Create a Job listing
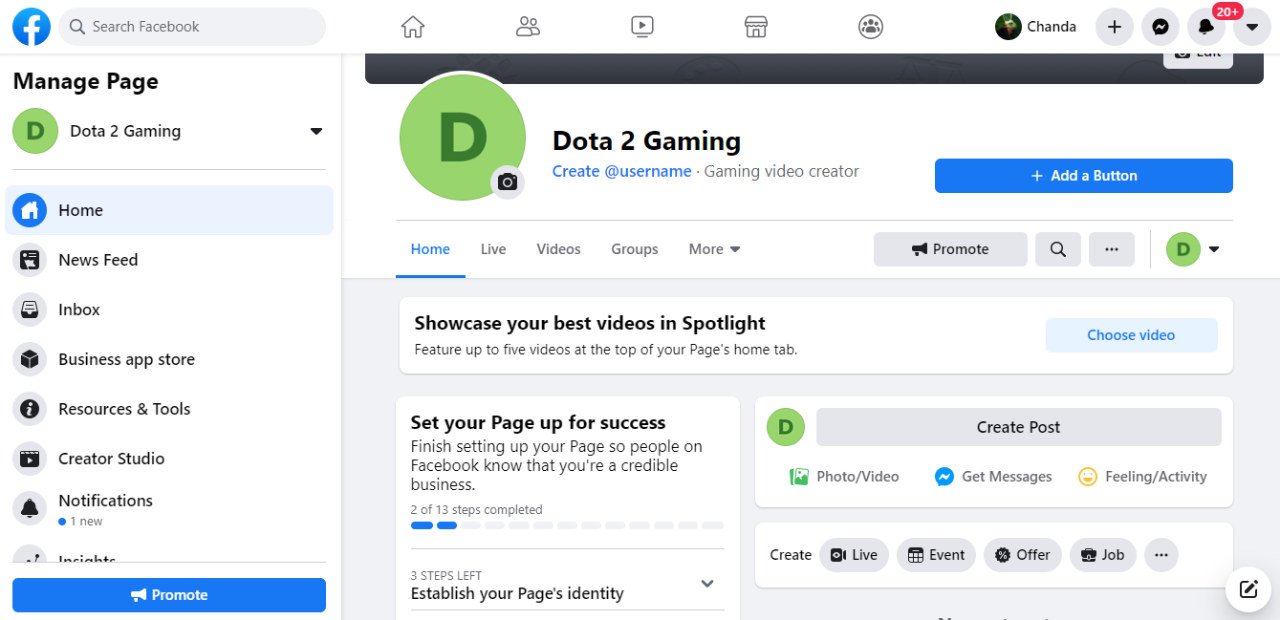 tap(1102, 555)
